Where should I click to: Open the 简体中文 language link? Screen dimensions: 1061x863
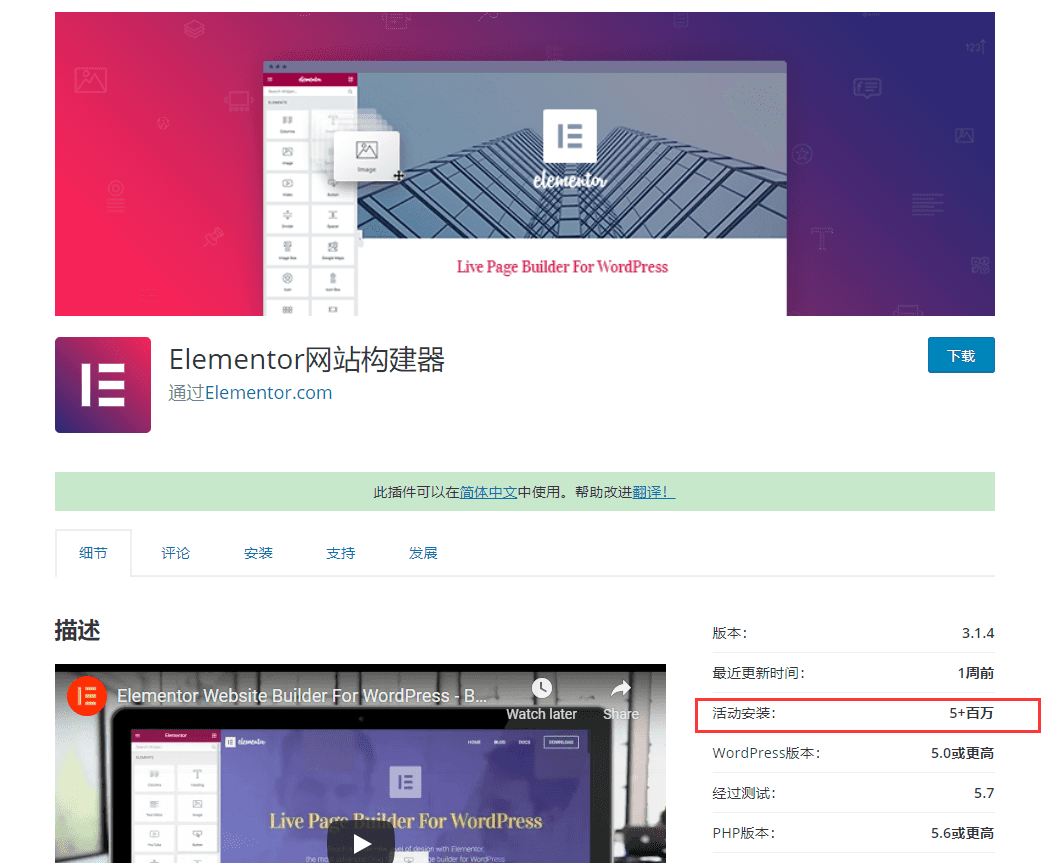pos(488,492)
